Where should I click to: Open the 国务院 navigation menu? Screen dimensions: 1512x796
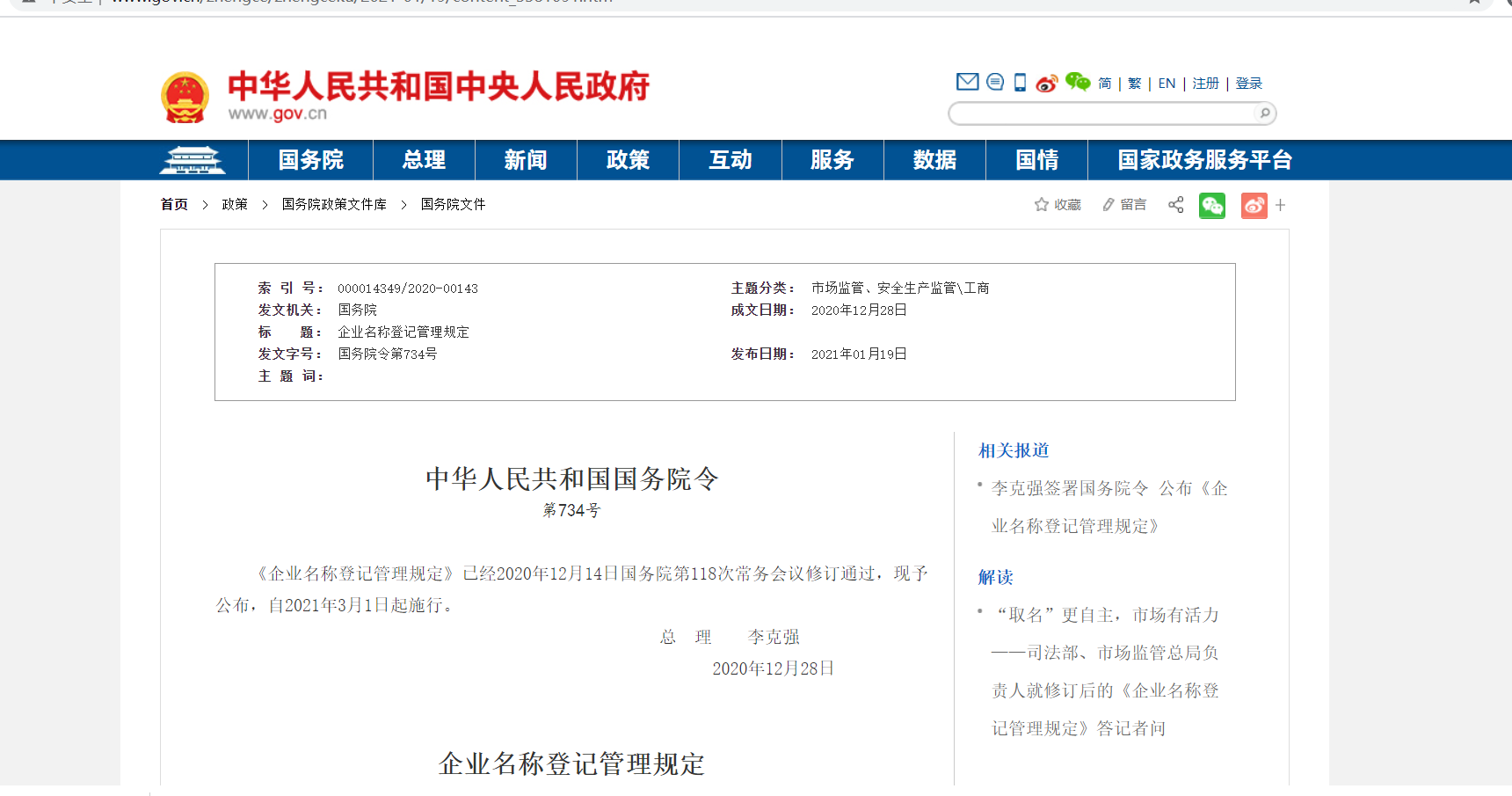[311, 160]
